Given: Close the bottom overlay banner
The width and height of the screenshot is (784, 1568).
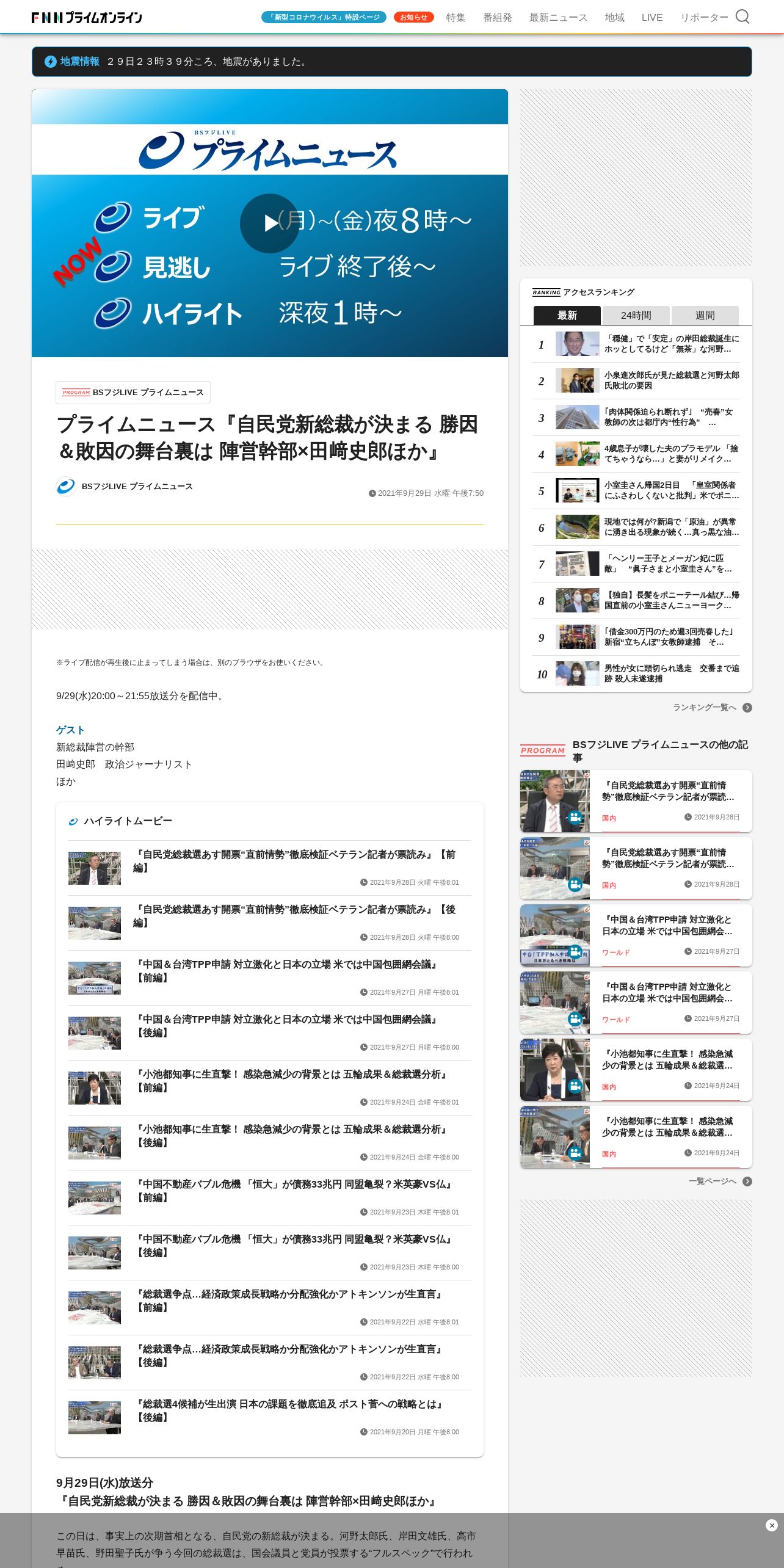Looking at the screenshot, I should point(772,1525).
